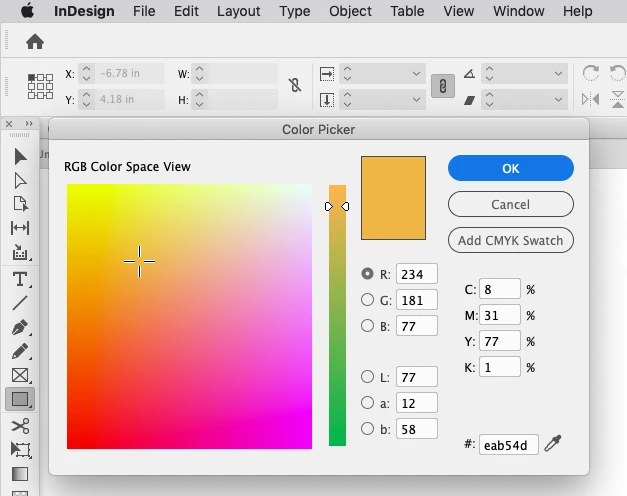This screenshot has height=496, width=627.
Task: Click Add CMYK Swatch button
Action: (511, 240)
